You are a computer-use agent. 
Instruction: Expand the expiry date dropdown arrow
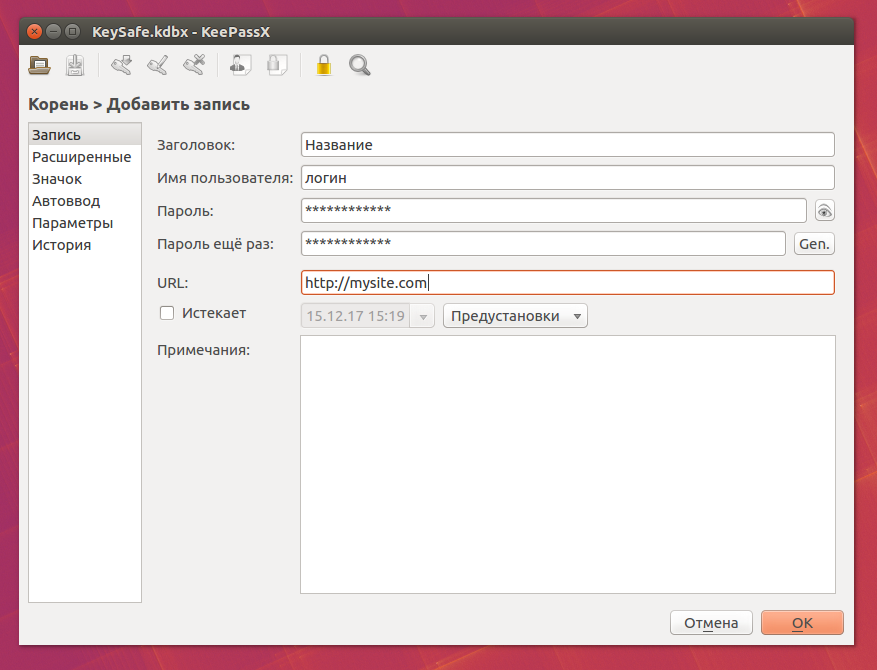coord(423,316)
